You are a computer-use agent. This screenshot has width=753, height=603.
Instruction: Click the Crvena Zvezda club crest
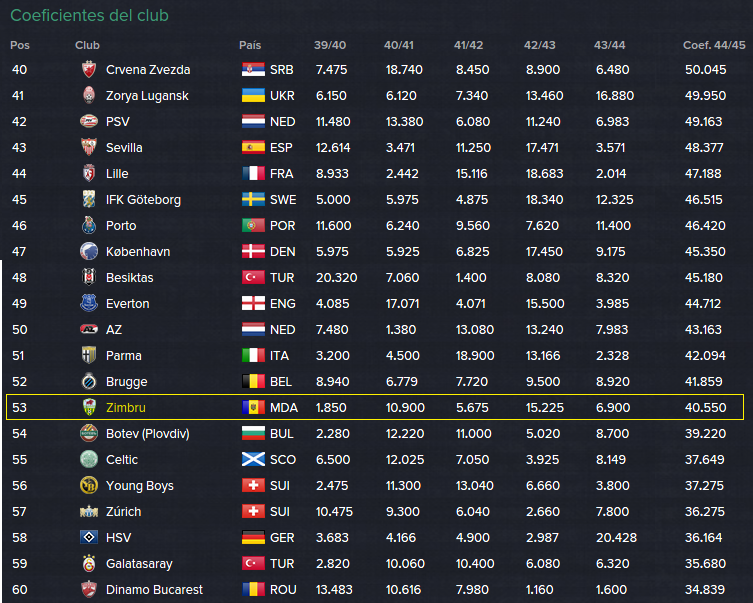(x=89, y=70)
